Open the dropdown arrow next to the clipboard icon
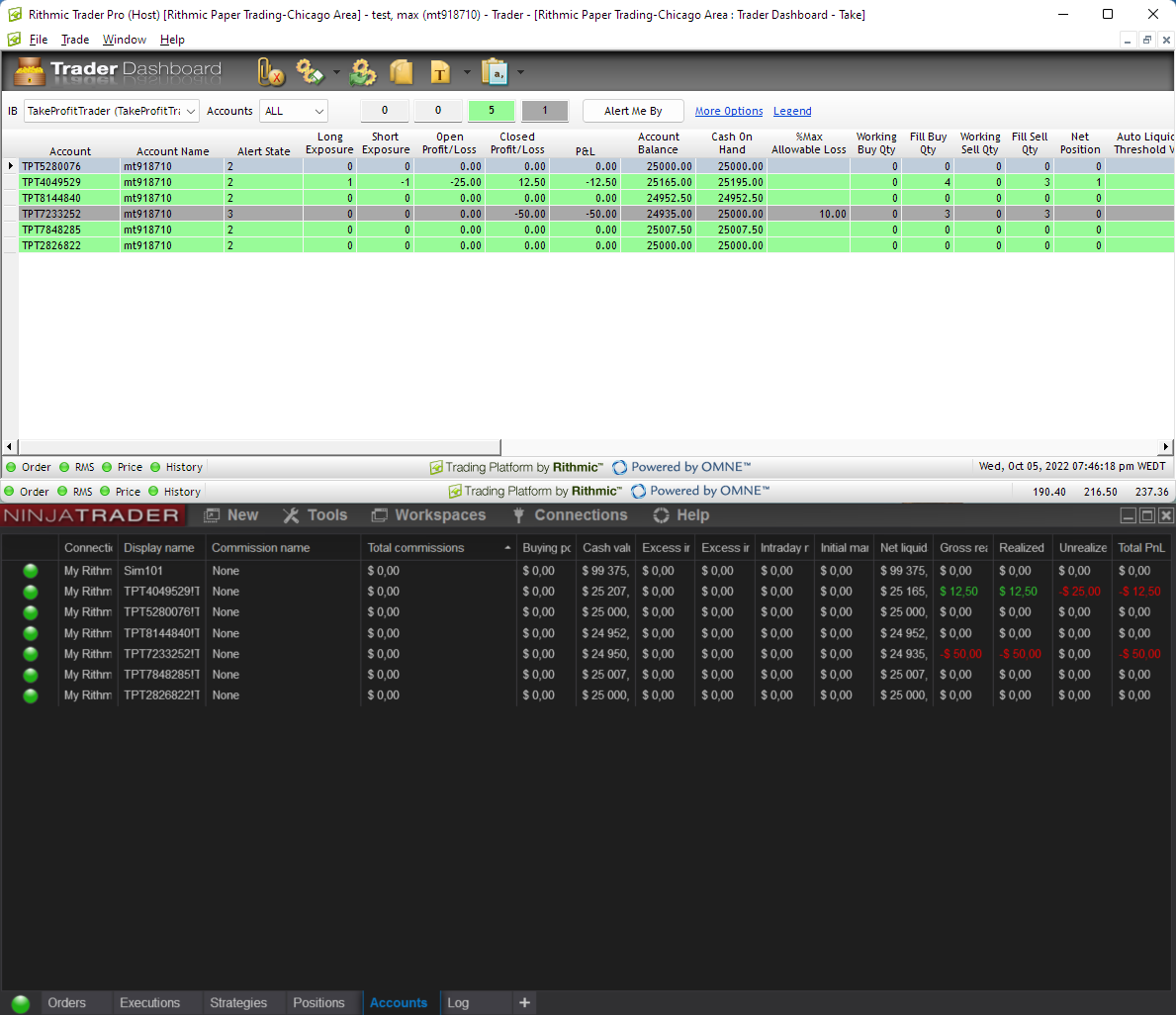This screenshot has height=1015, width=1176. click(x=520, y=72)
